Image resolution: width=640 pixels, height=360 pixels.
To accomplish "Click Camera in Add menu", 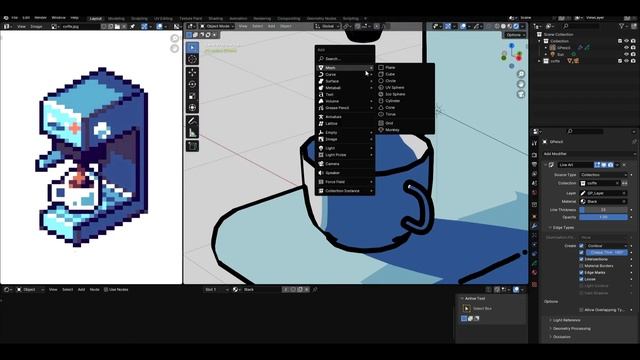I will 345,164.
